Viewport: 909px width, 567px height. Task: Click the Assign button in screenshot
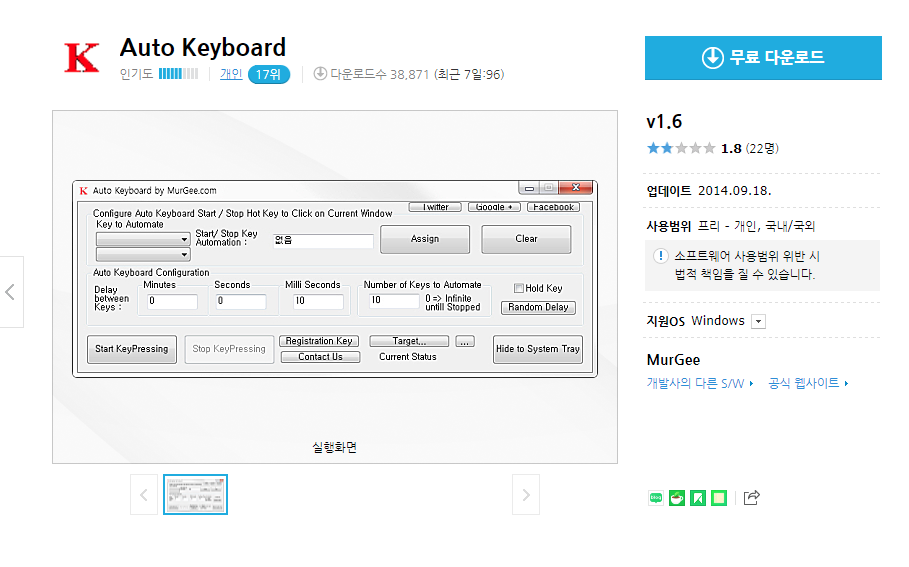click(425, 239)
